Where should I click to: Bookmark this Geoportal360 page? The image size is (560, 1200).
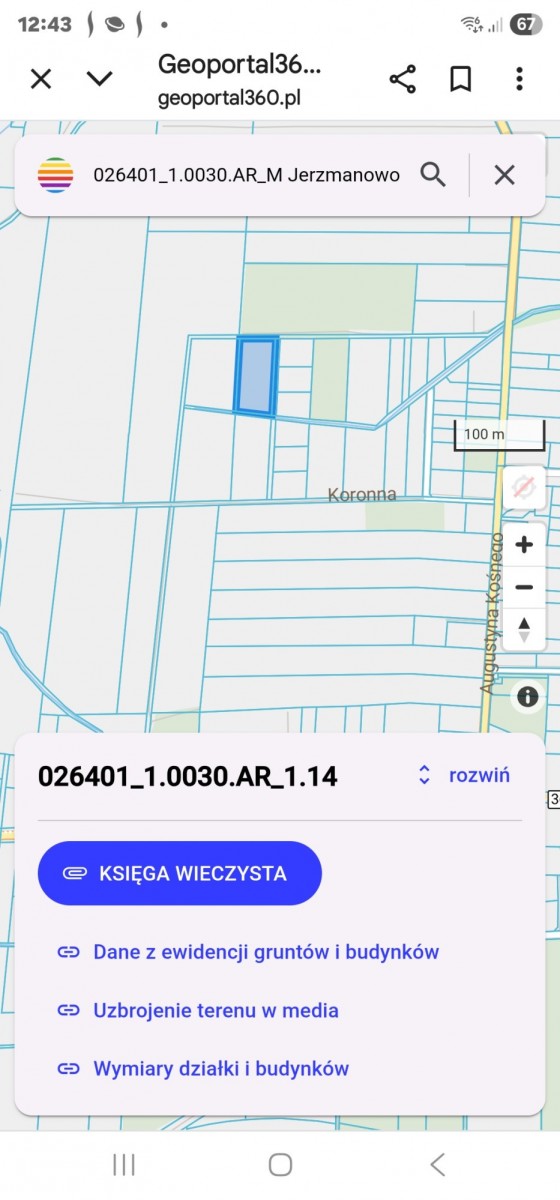pyautogui.click(x=460, y=79)
